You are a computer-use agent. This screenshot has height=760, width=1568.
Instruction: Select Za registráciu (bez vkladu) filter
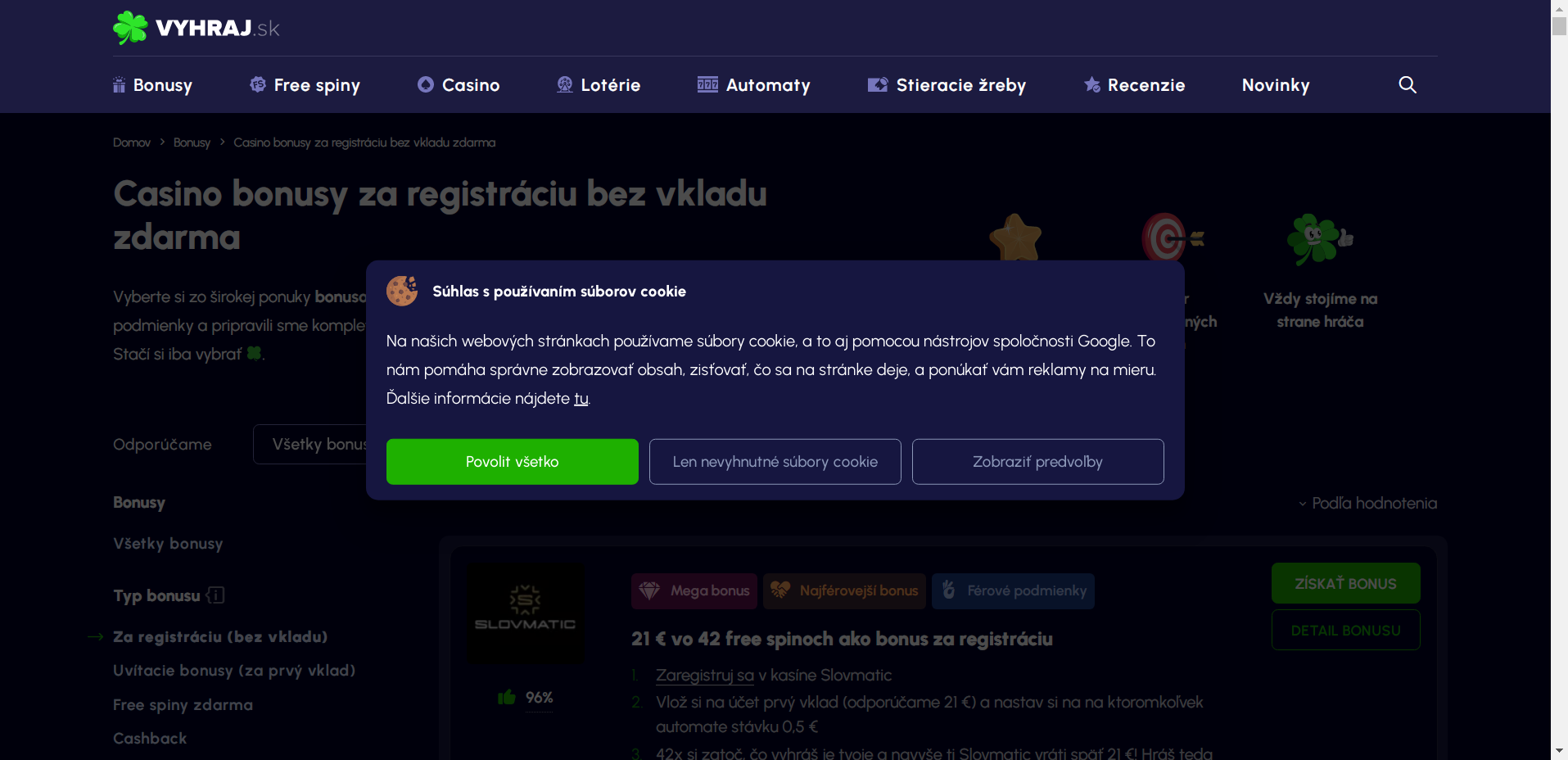click(x=220, y=637)
